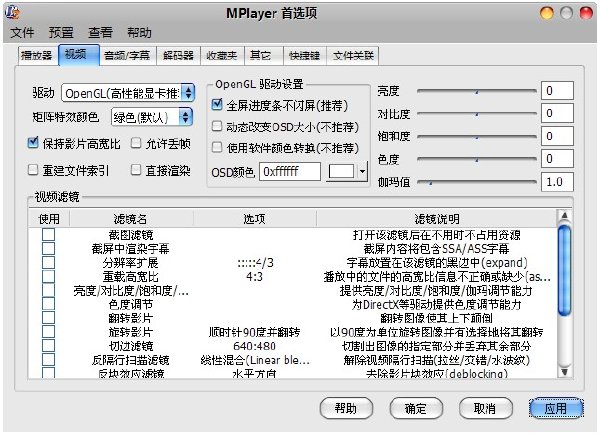Click the 确定 button

[416, 408]
